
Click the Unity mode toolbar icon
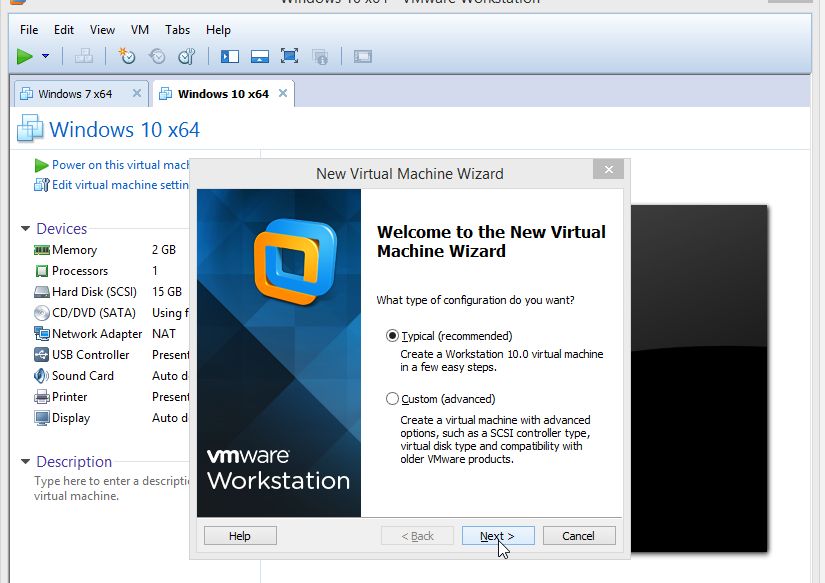click(320, 56)
